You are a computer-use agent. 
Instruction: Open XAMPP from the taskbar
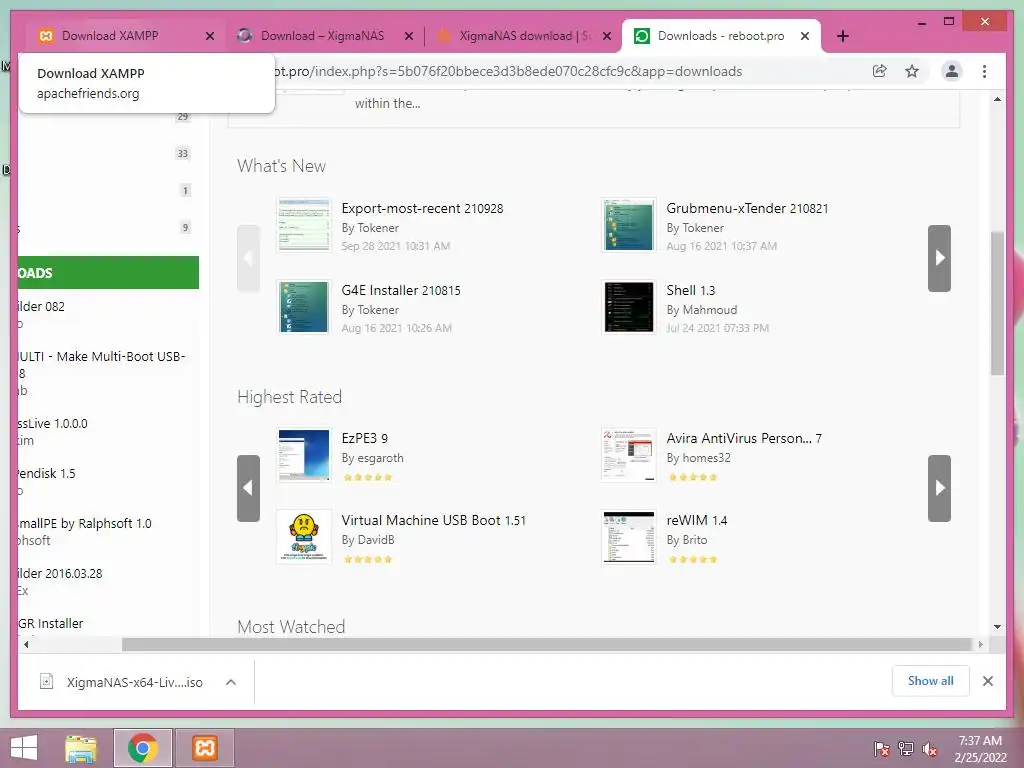tap(204, 748)
